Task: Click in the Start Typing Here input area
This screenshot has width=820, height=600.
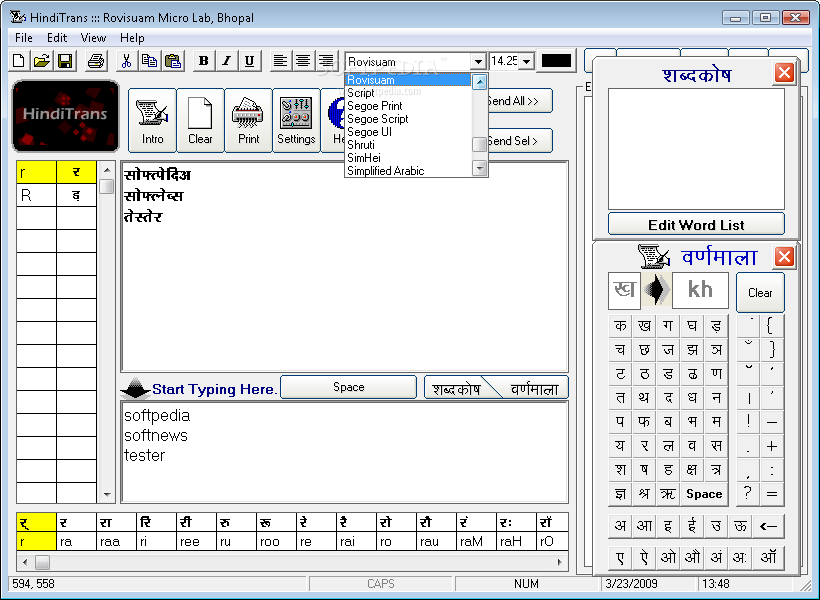Action: coord(344,452)
